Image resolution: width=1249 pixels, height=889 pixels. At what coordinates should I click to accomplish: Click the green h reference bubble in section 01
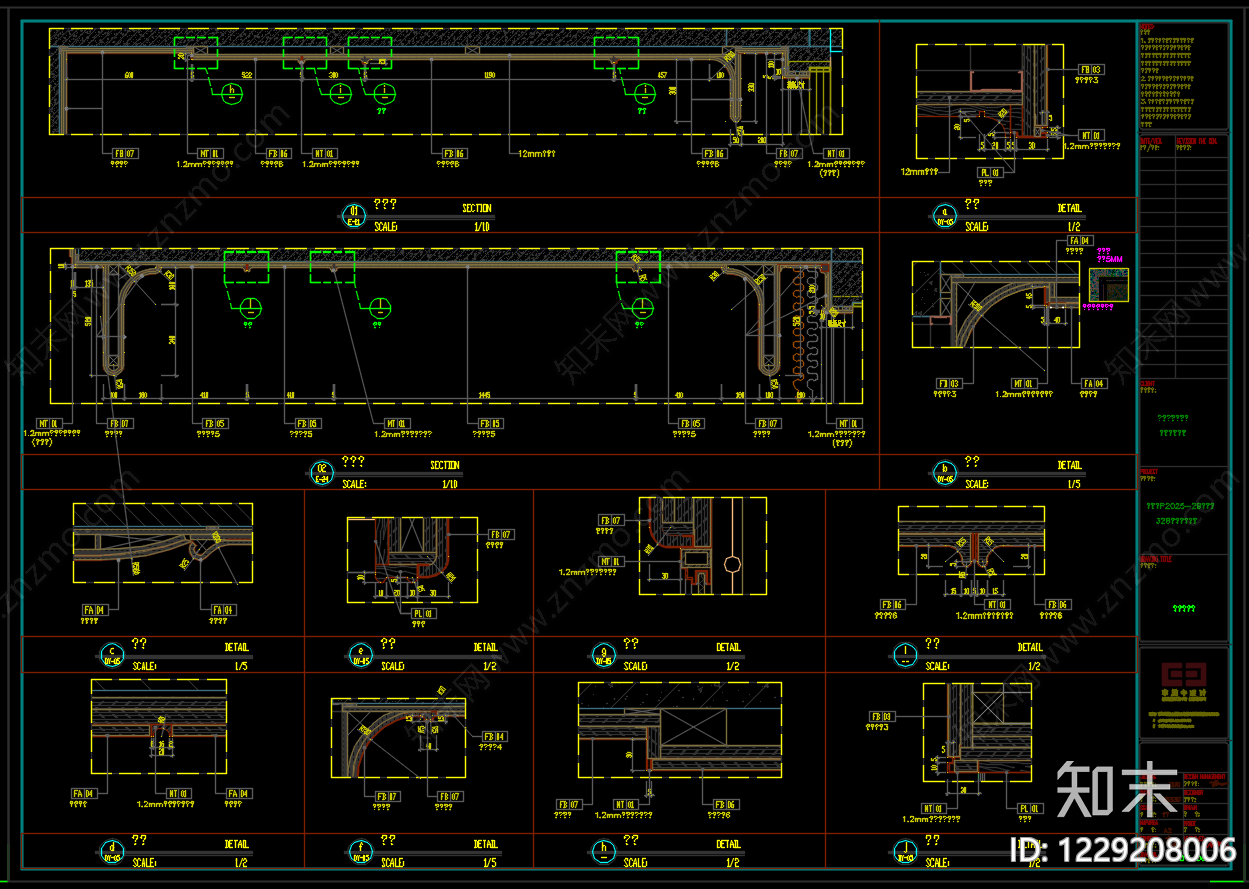(233, 92)
